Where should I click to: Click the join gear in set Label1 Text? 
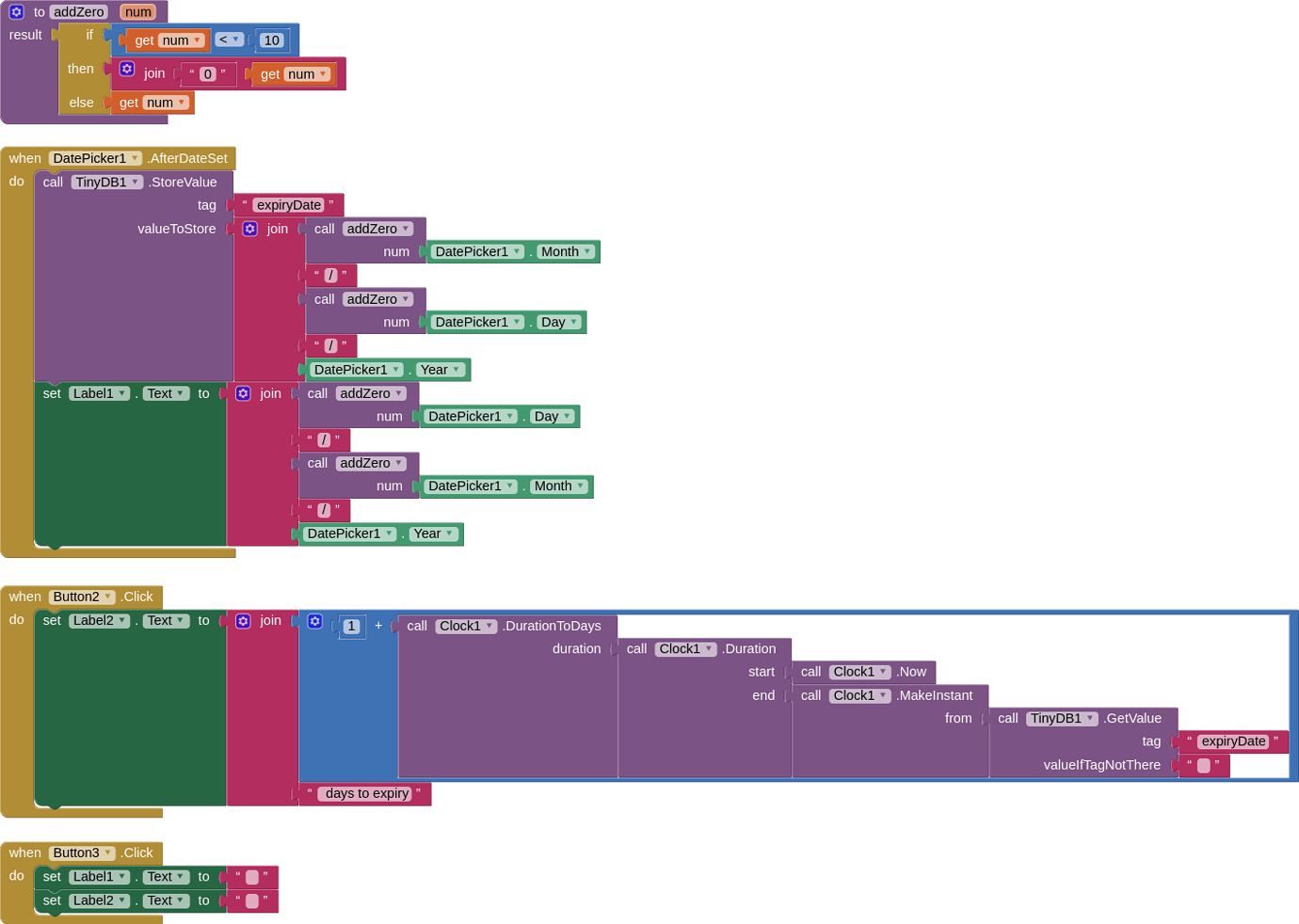coord(243,393)
